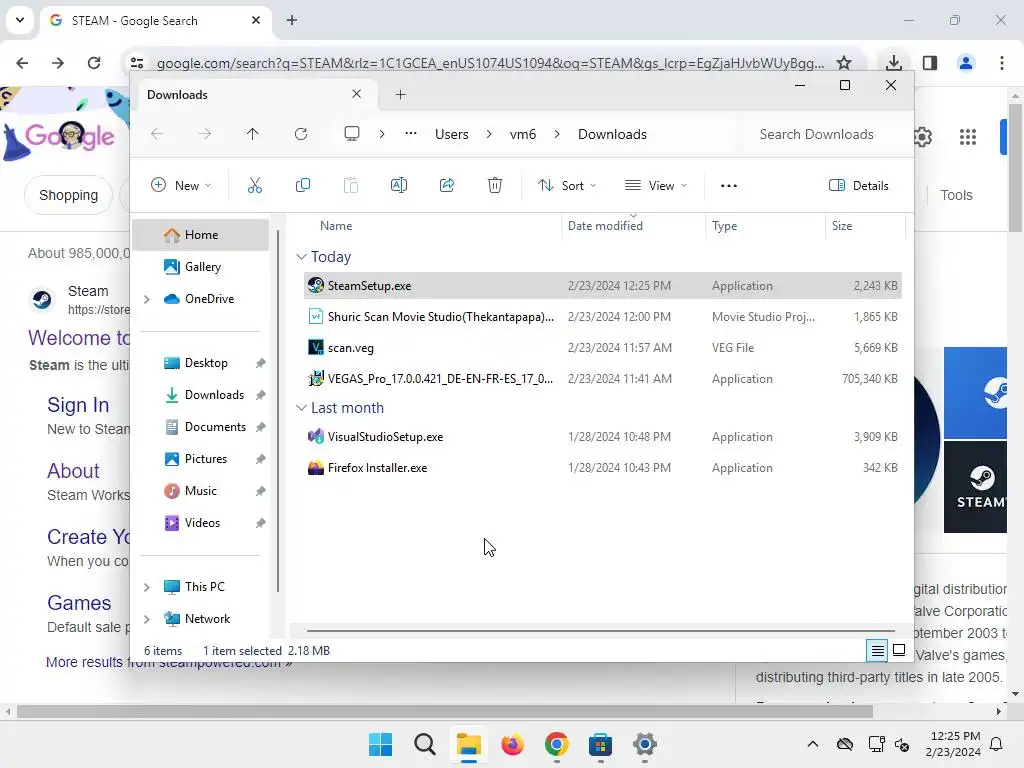This screenshot has width=1024, height=768.
Task: Click the PC monitor icon in address bar
Action: [x=352, y=134]
